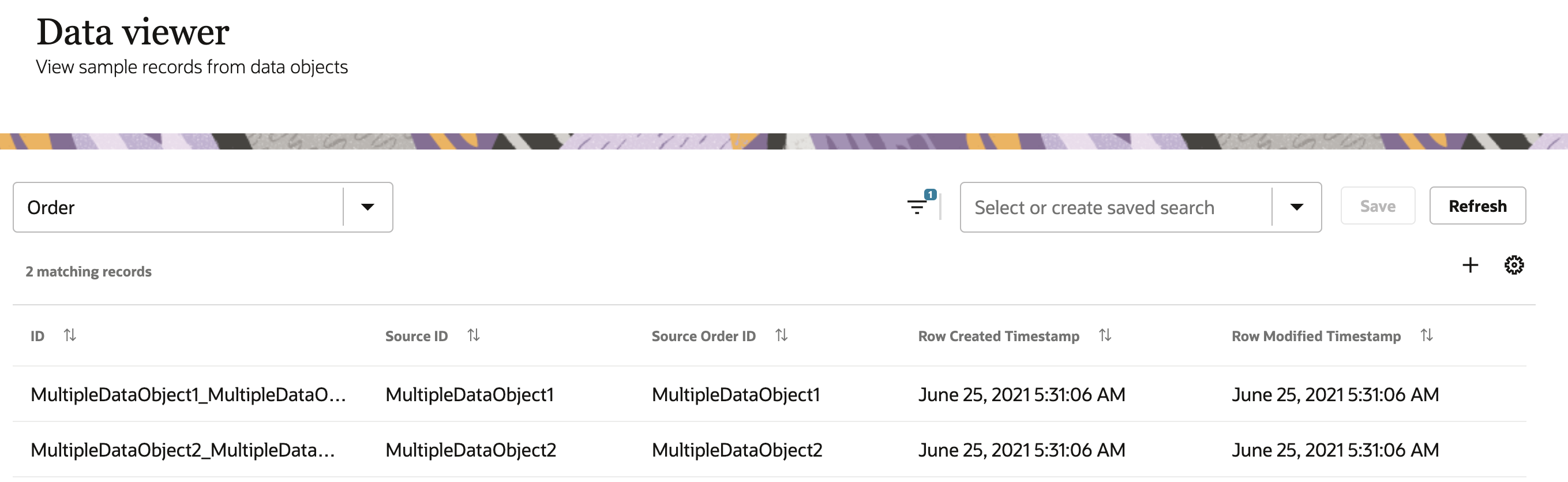Open the Order combo box
This screenshot has height=482, width=1568.
(183, 207)
